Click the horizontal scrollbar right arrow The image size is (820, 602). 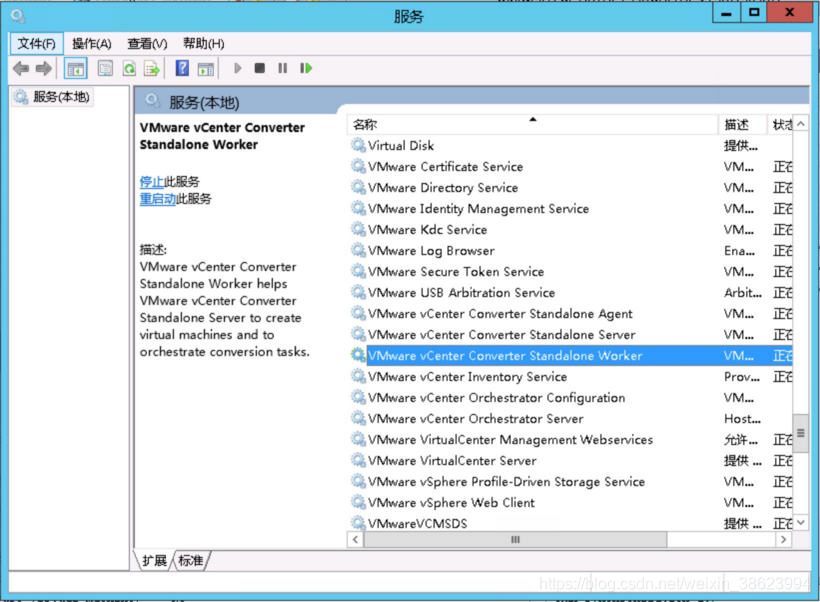(x=783, y=539)
